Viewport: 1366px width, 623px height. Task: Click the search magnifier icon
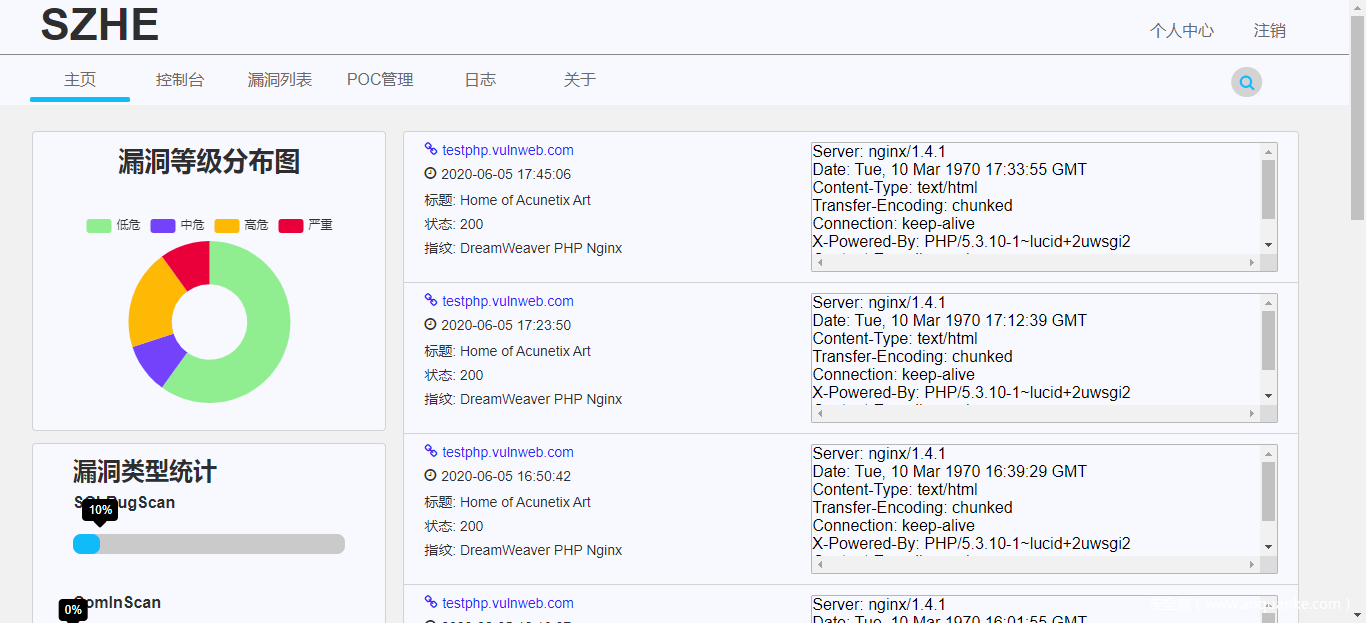(x=1246, y=83)
